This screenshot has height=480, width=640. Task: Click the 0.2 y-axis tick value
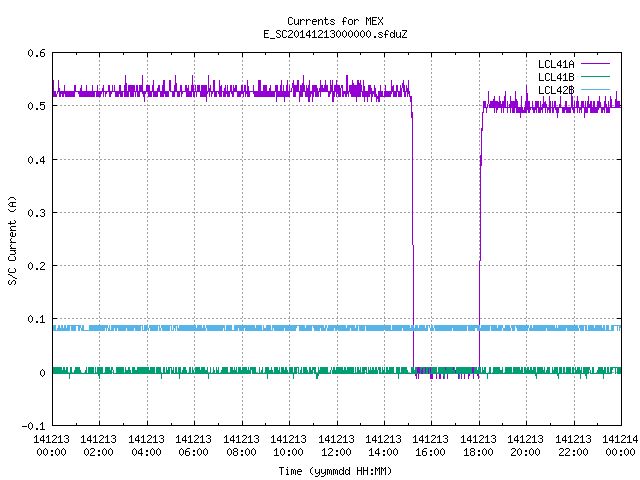click(36, 266)
